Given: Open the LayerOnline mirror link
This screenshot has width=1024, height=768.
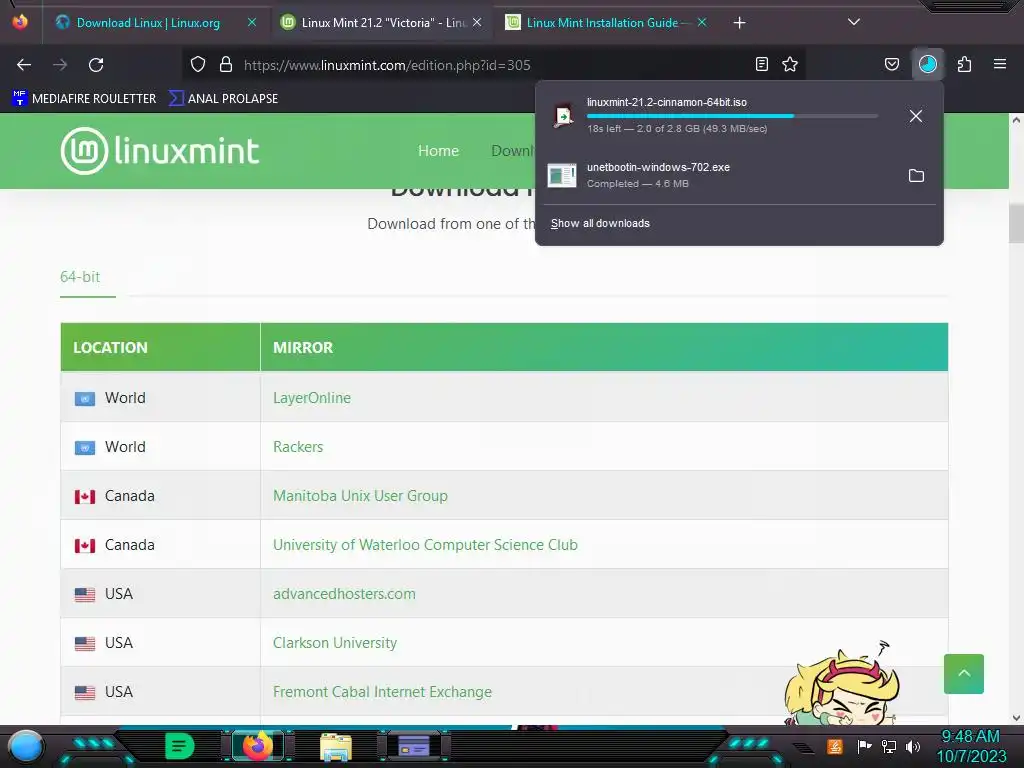Looking at the screenshot, I should click(312, 398).
